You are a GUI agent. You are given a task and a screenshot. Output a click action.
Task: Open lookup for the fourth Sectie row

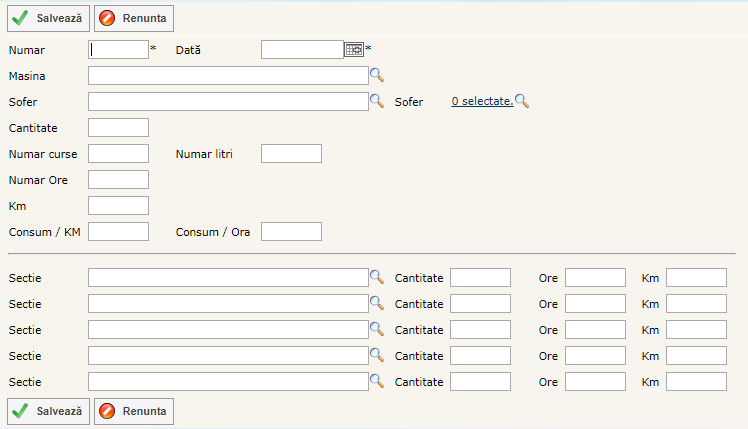click(x=377, y=355)
